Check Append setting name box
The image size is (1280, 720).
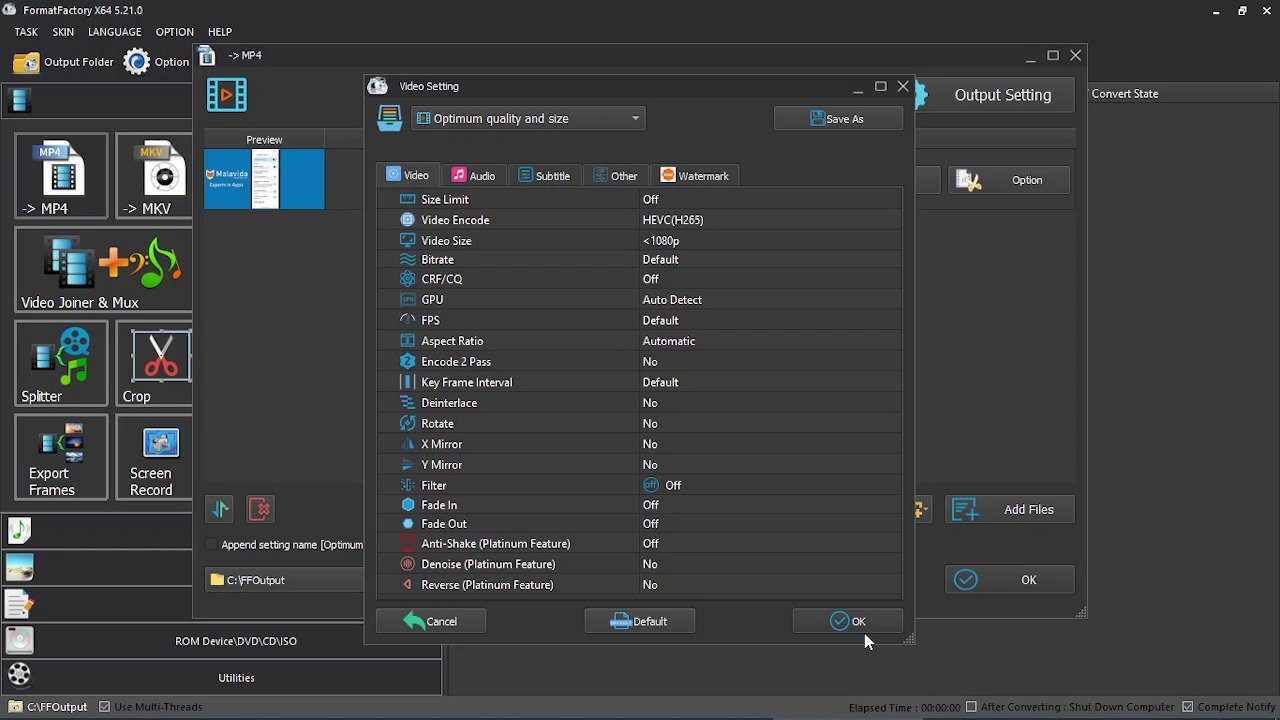point(210,545)
